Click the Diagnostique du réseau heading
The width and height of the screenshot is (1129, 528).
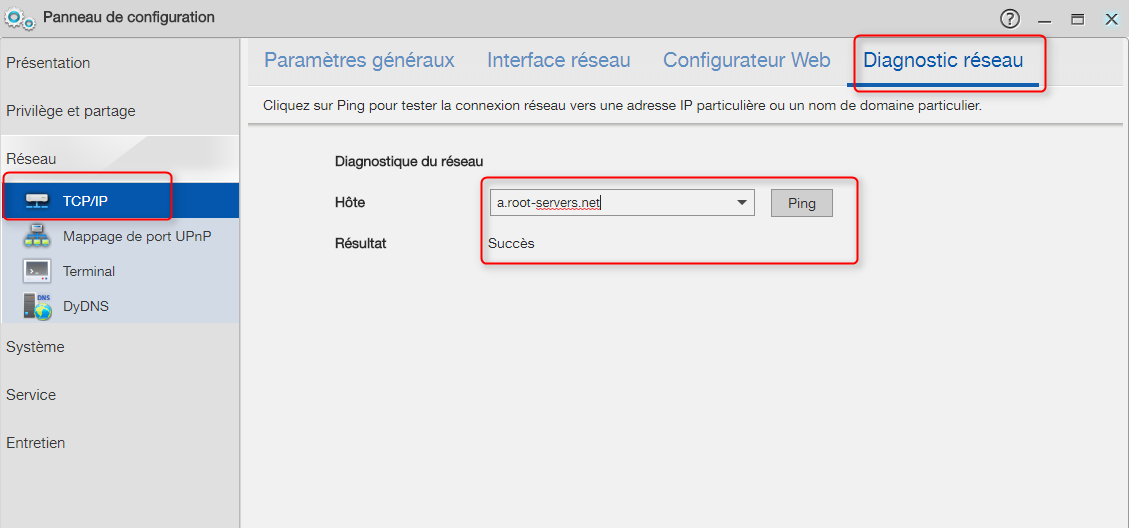(x=409, y=161)
